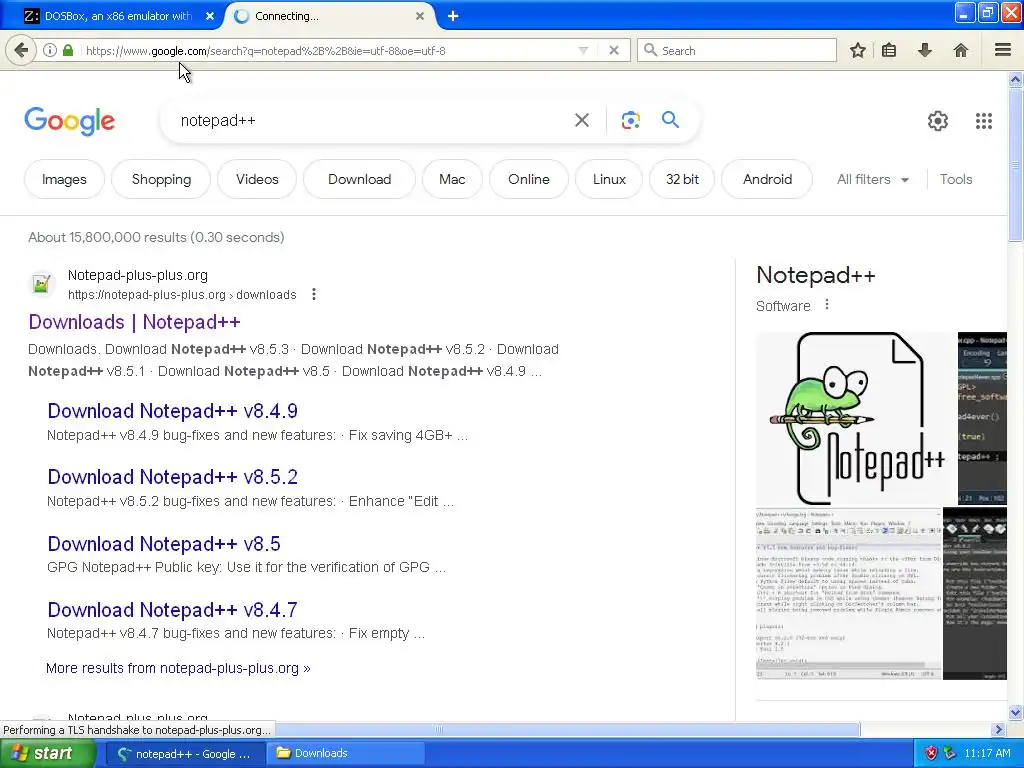Click the URL address bar

(327, 50)
